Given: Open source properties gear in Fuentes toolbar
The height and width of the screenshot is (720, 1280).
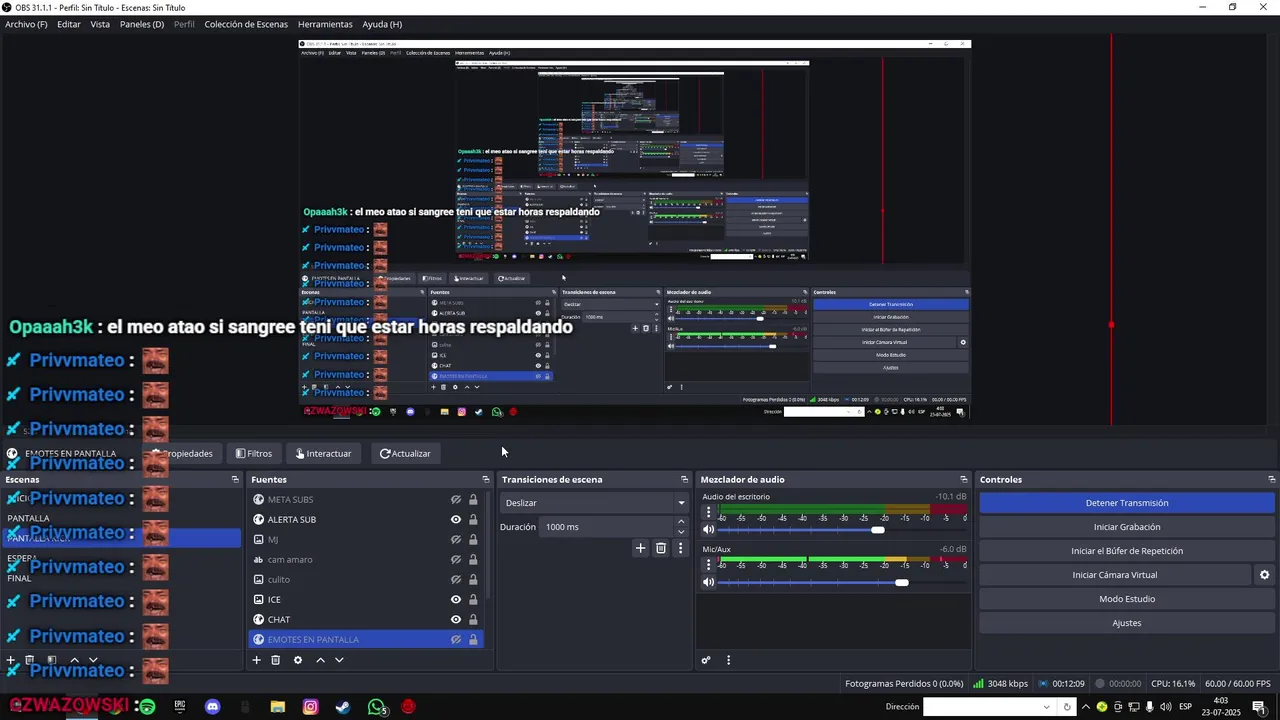Looking at the screenshot, I should coord(297,660).
